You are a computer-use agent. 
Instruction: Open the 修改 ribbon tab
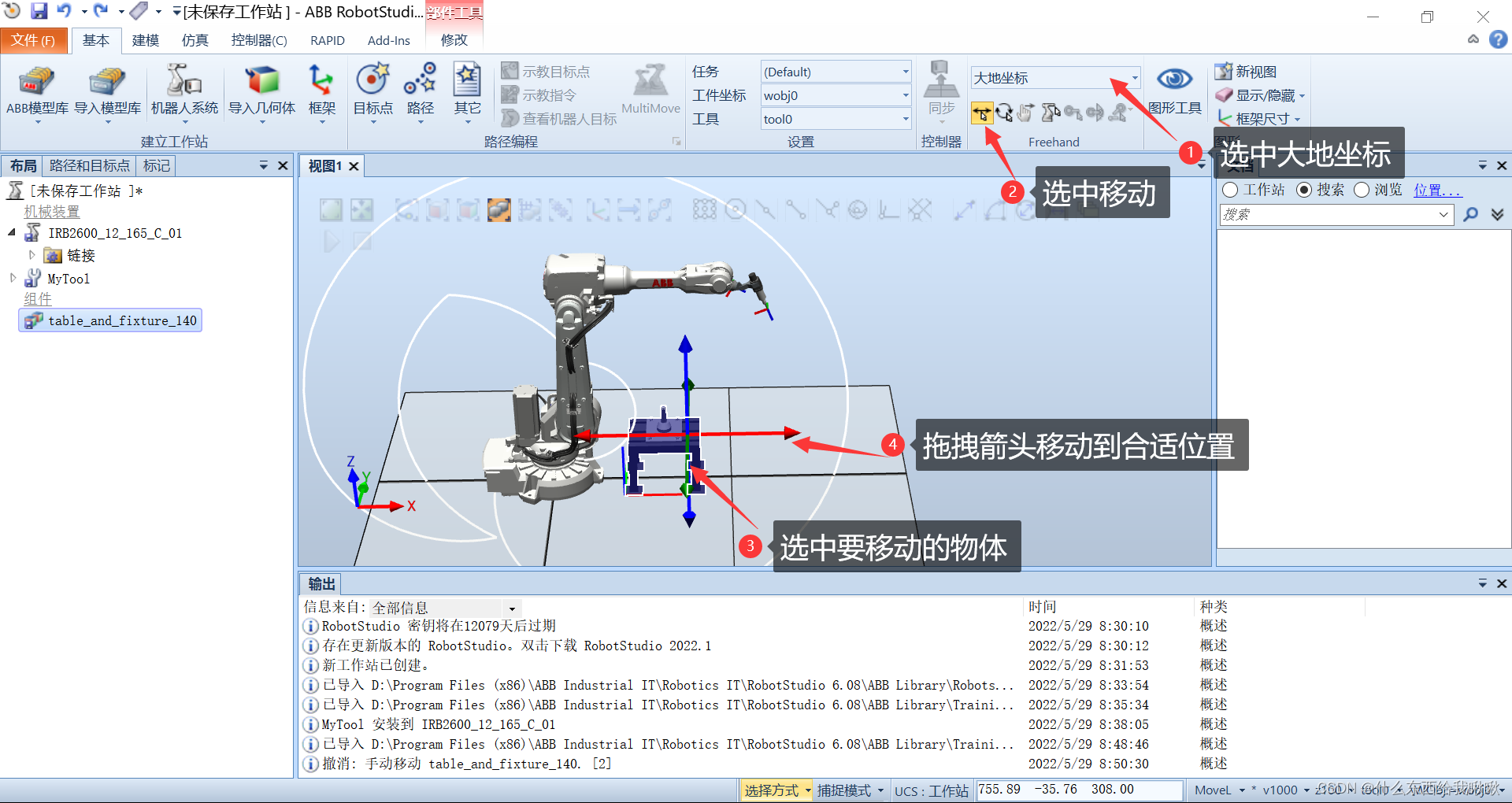coord(454,40)
